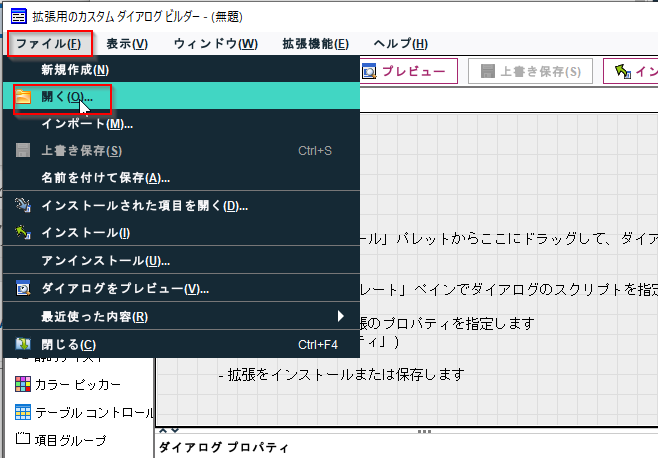
Task: Click the magnifier icon on プレビュー button
Action: point(369,71)
